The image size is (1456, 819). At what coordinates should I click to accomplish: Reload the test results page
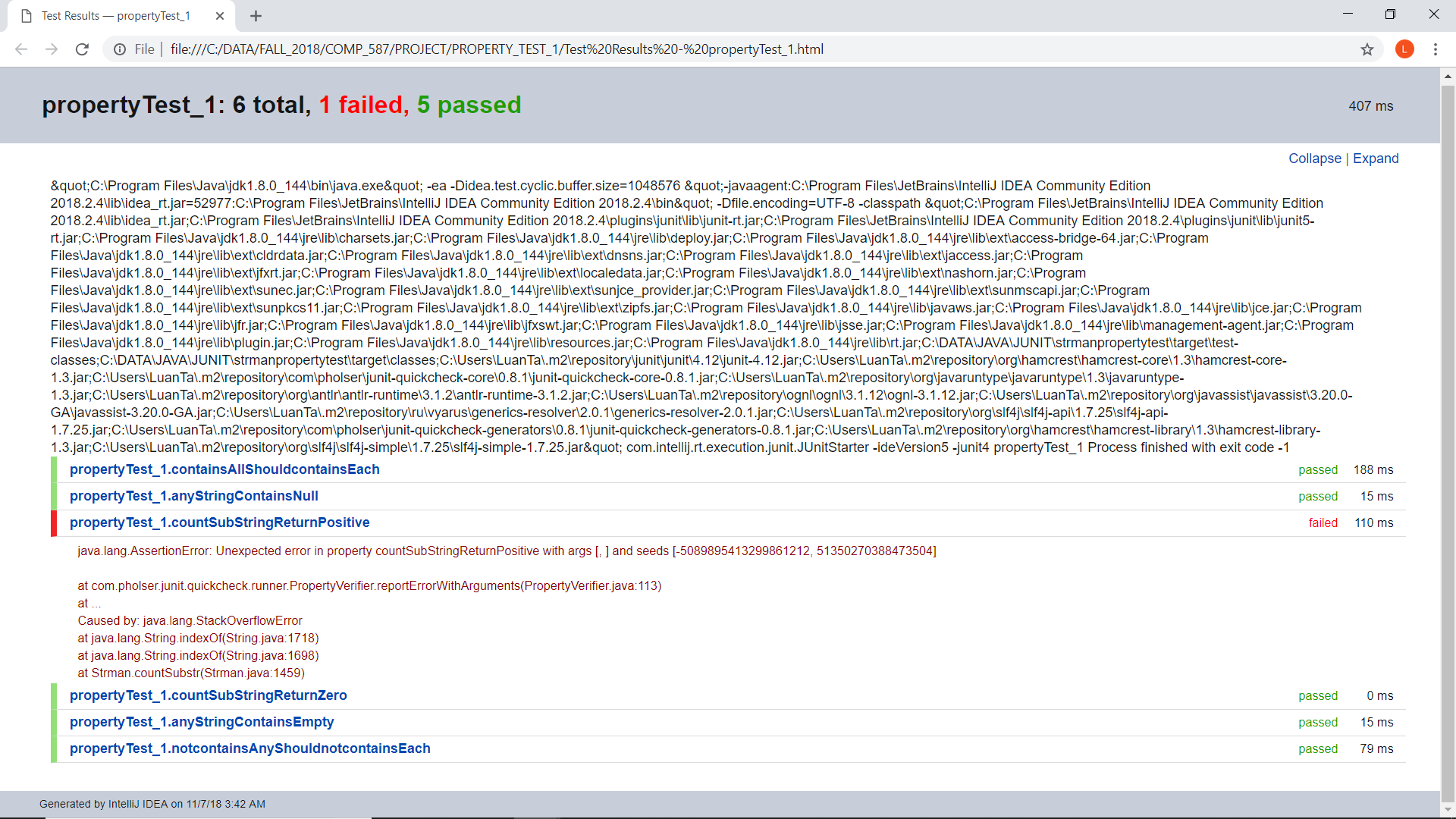[82, 49]
